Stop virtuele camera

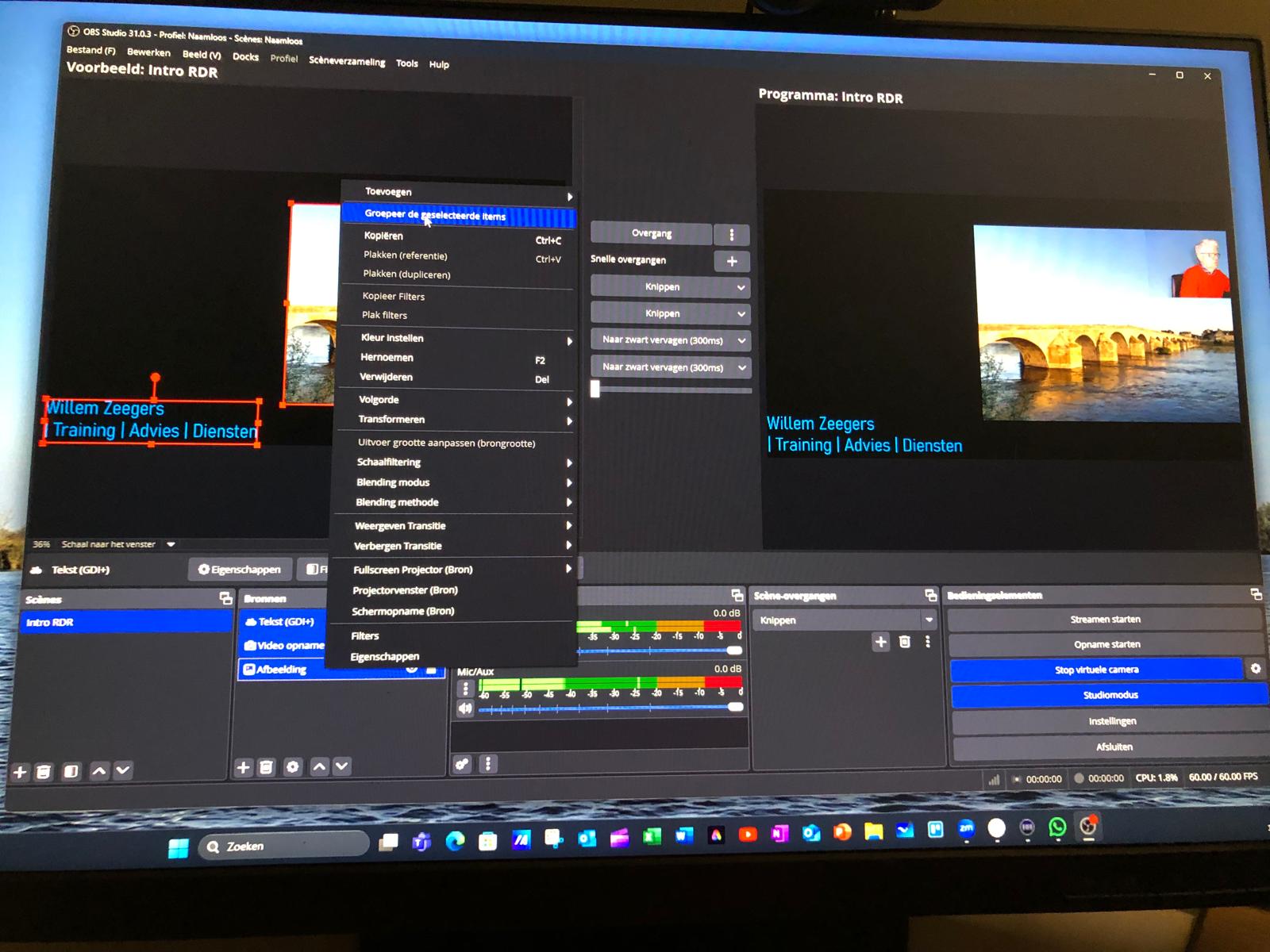pyautogui.click(x=1097, y=670)
